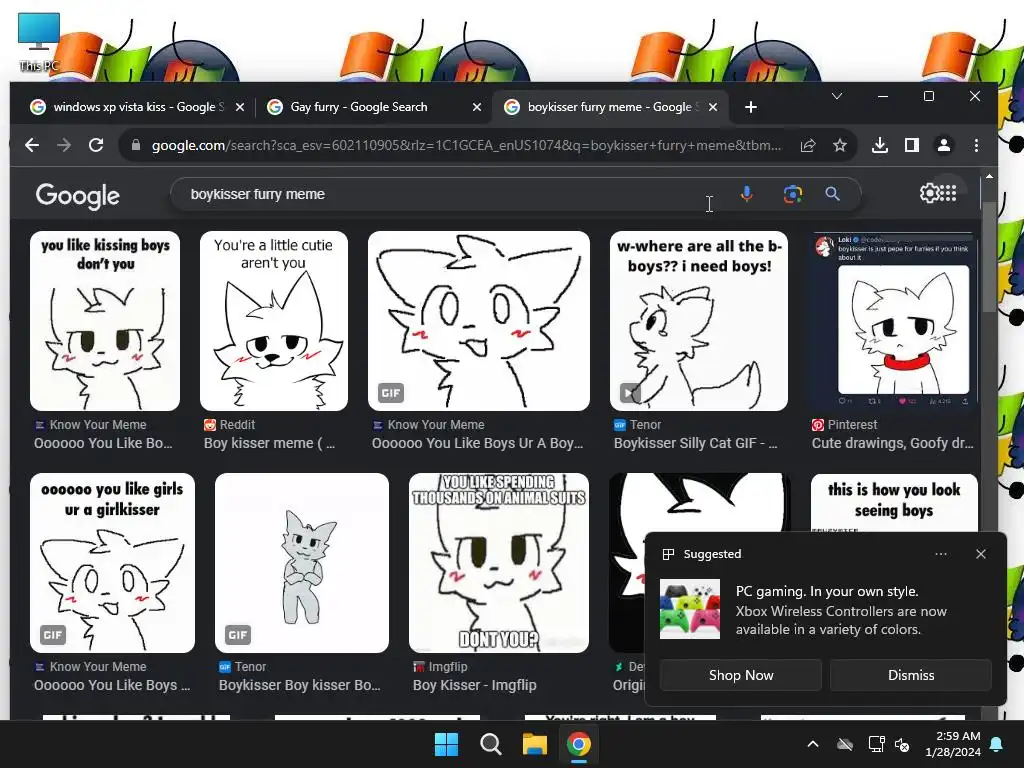This screenshot has height=768, width=1024.
Task: Submit search with magnifier icon
Action: coord(832,194)
